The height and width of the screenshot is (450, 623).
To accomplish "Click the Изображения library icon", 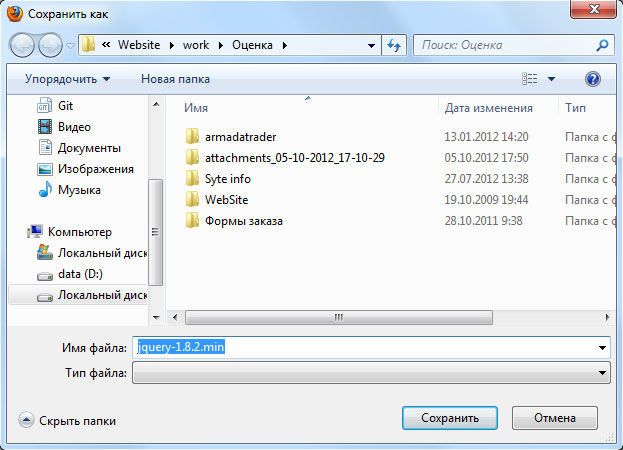I will (x=45, y=169).
